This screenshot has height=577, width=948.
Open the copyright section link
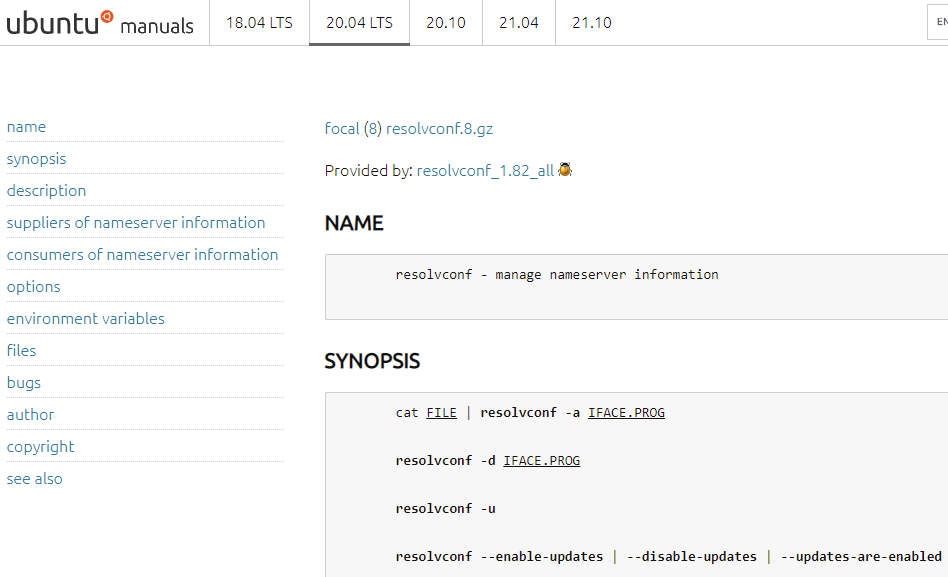point(41,447)
